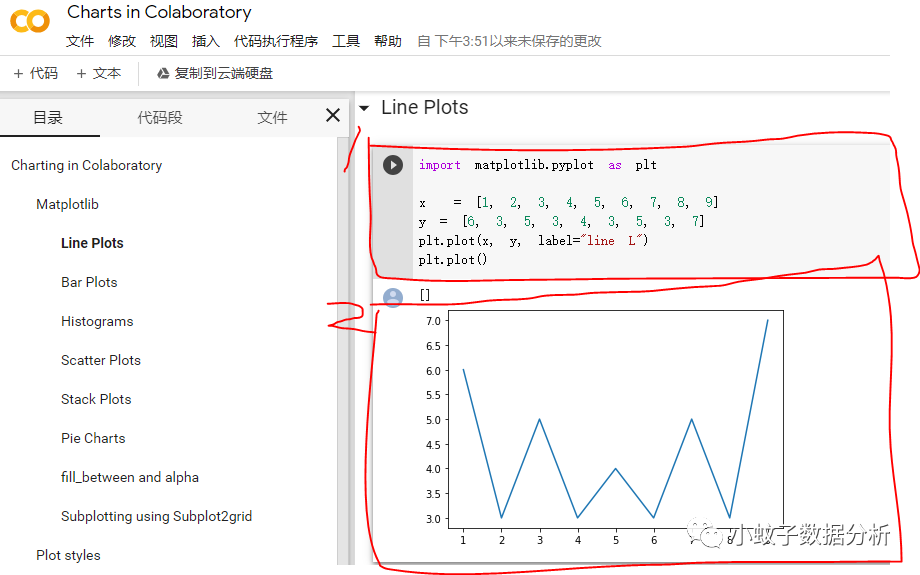Click the empty plt.plot() code line
Screen dimensions: 920x575
[x=453, y=259]
